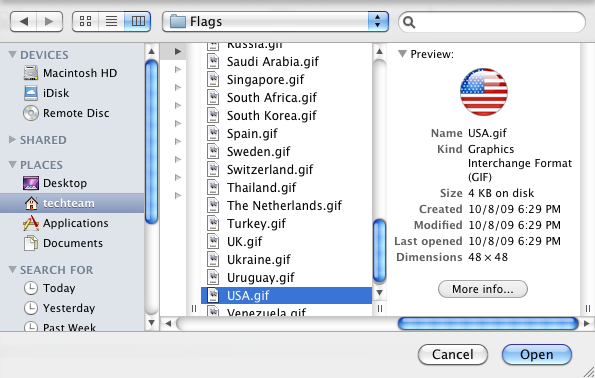
Task: Select the Ukraine.gif file icon
Action: [x=213, y=259]
